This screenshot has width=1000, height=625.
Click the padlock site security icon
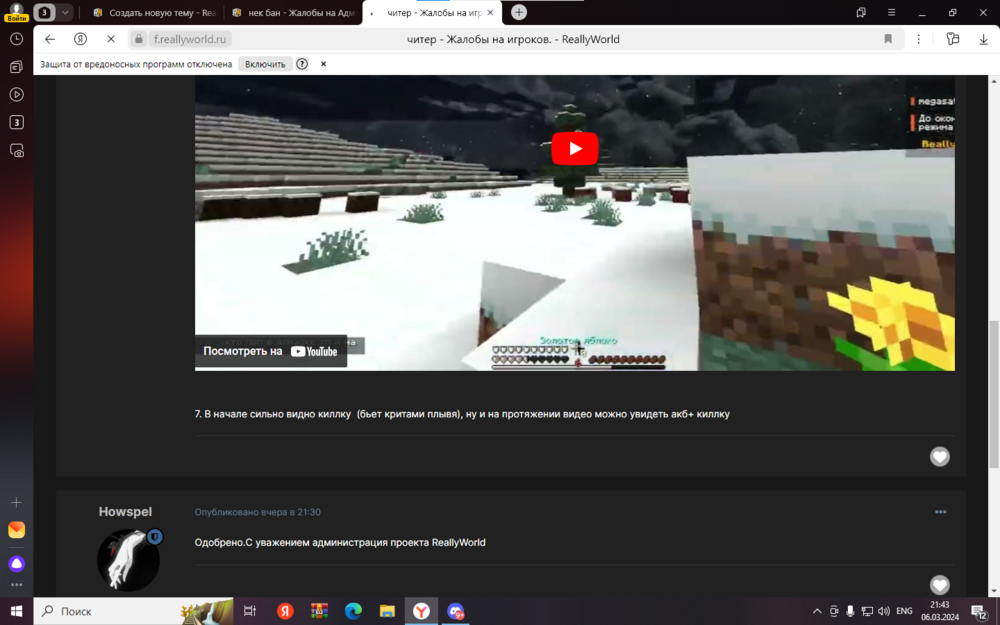pyautogui.click(x=138, y=39)
